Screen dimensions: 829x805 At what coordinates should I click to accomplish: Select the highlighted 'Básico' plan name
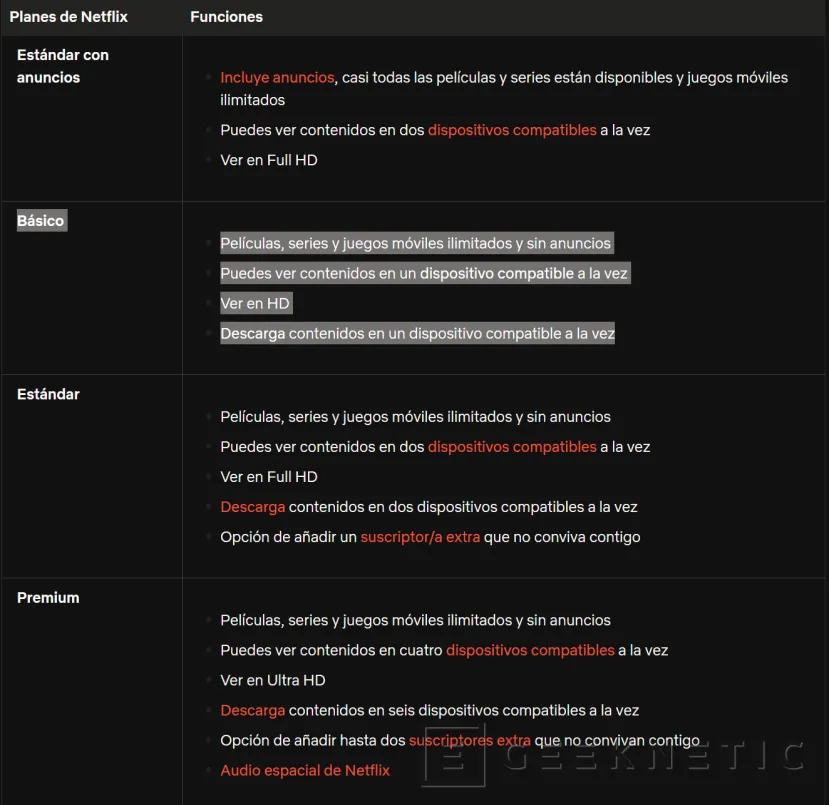coord(42,220)
